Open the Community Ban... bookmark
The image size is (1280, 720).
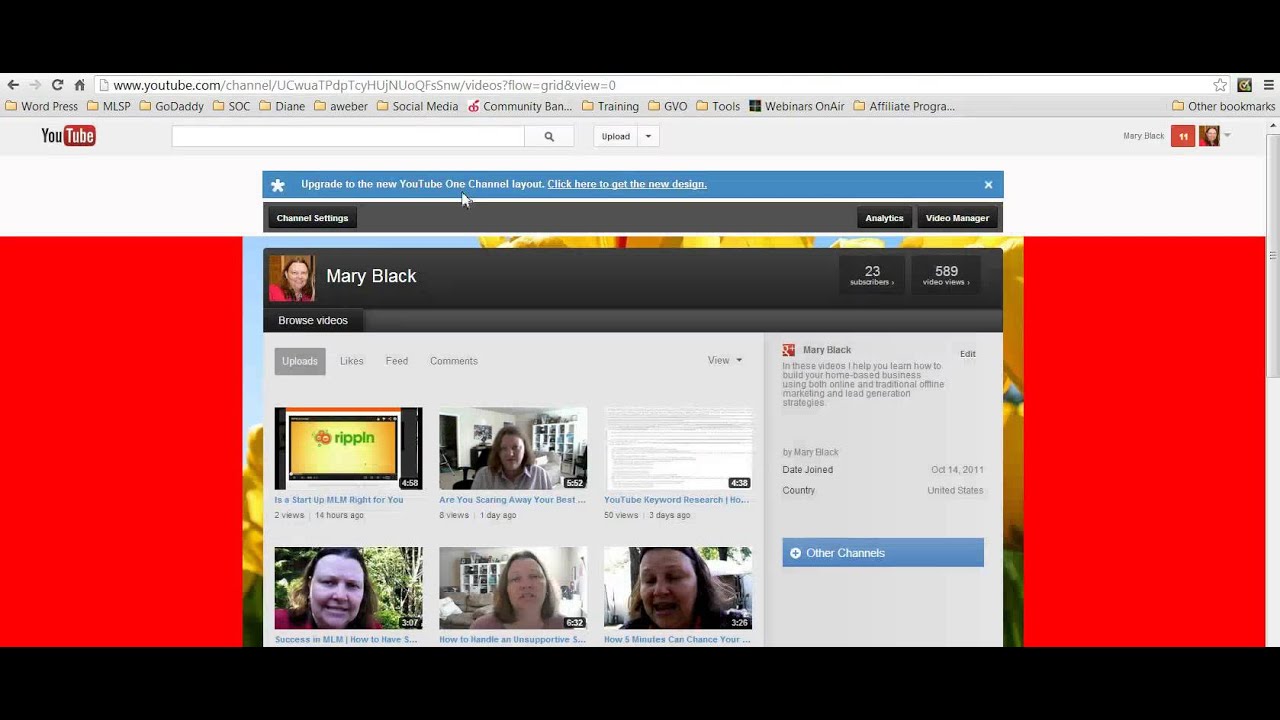520,106
